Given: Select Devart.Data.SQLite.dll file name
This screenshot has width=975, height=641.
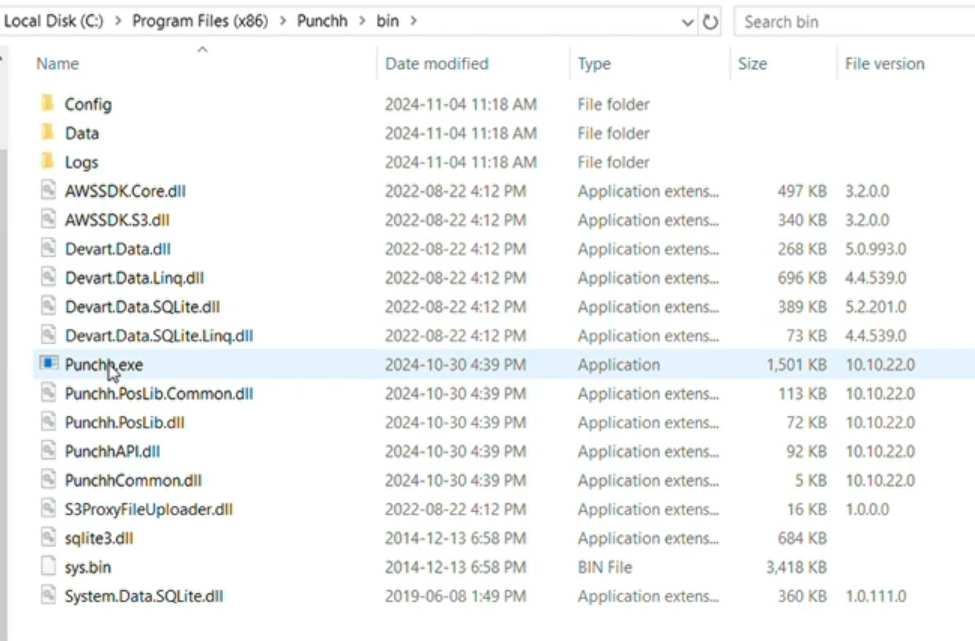Looking at the screenshot, I should (142, 307).
